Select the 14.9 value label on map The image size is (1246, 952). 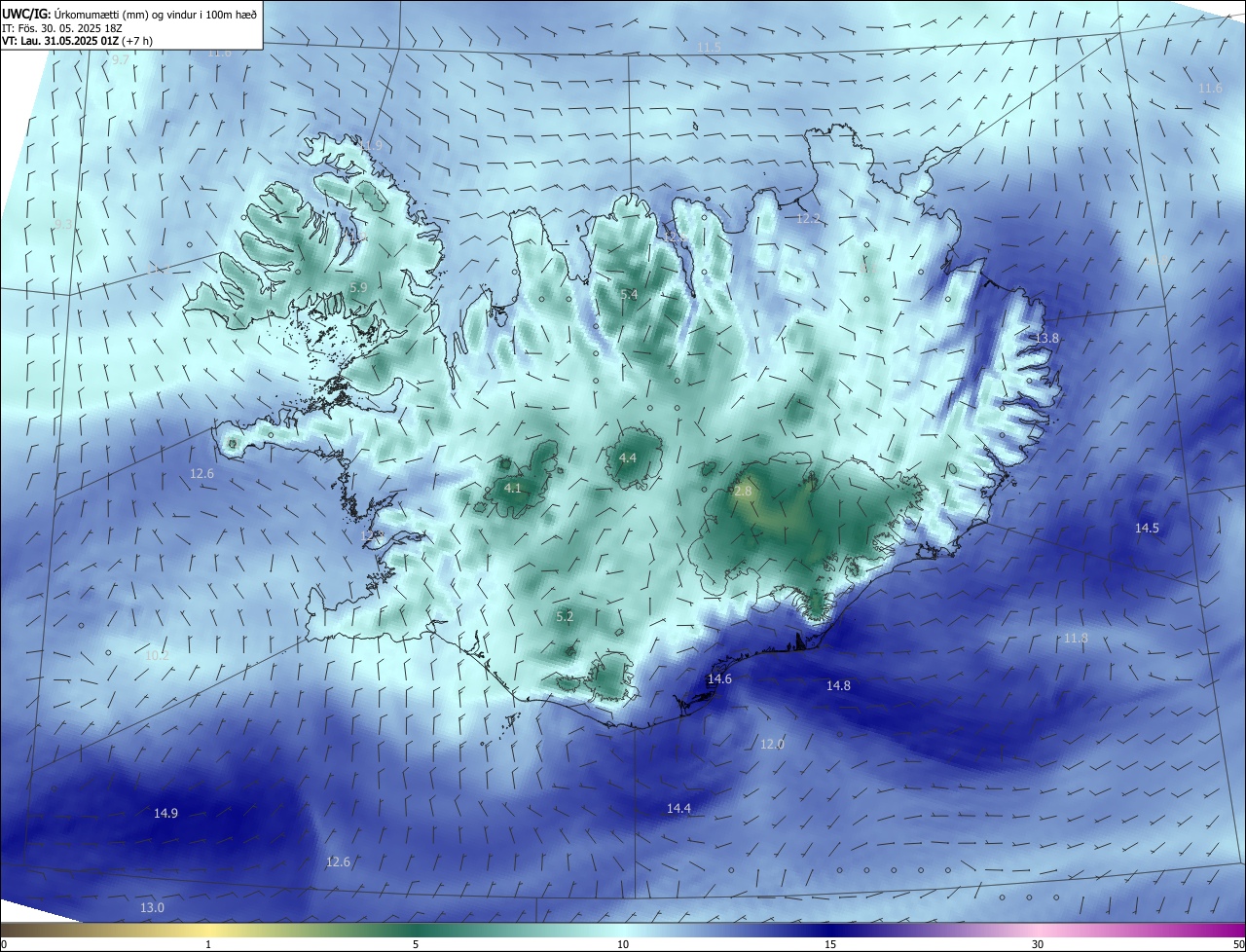165,813
